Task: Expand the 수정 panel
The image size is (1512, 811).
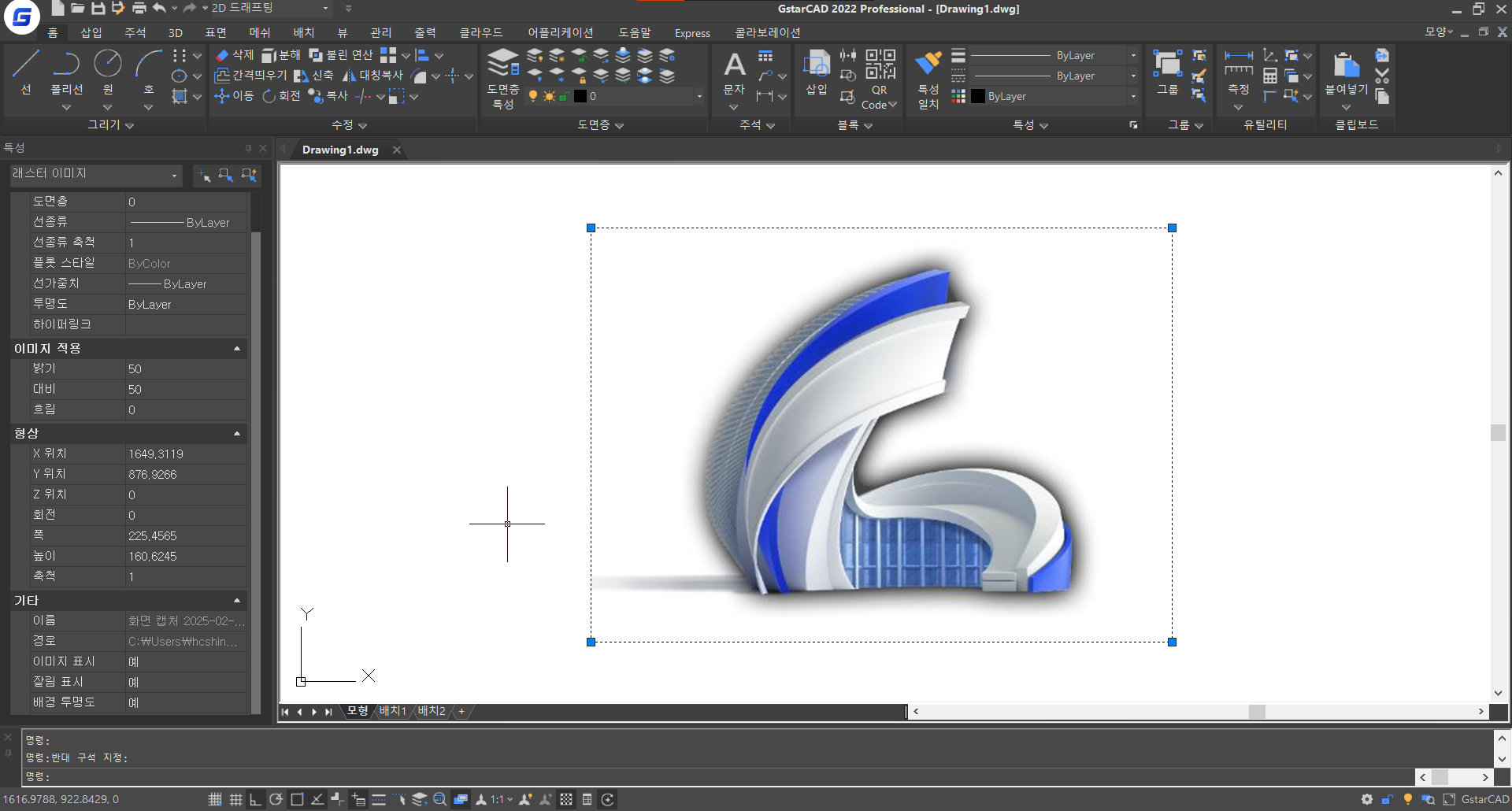Action: pos(349,124)
